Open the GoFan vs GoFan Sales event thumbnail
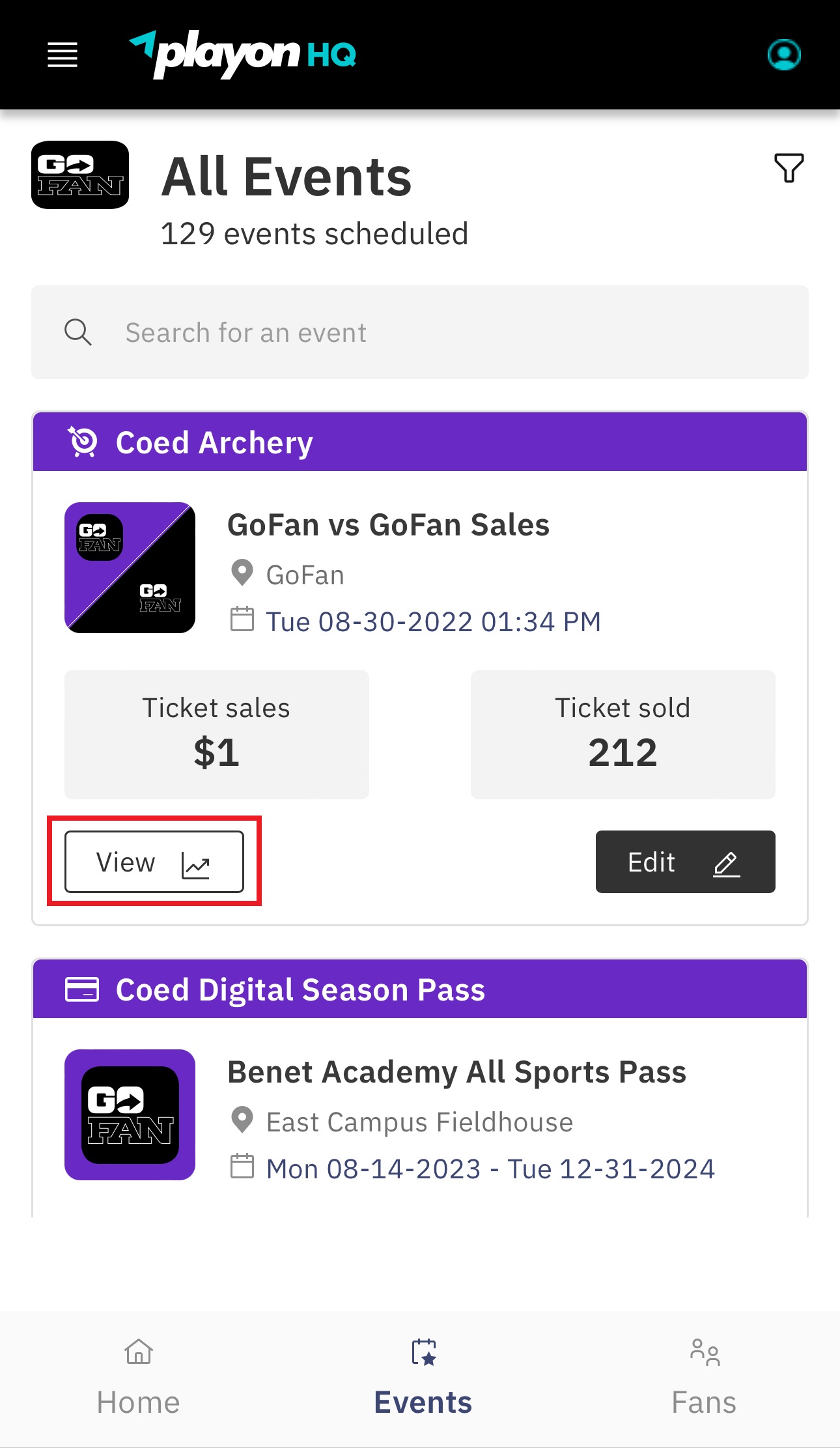Image resolution: width=840 pixels, height=1448 pixels. pyautogui.click(x=130, y=567)
